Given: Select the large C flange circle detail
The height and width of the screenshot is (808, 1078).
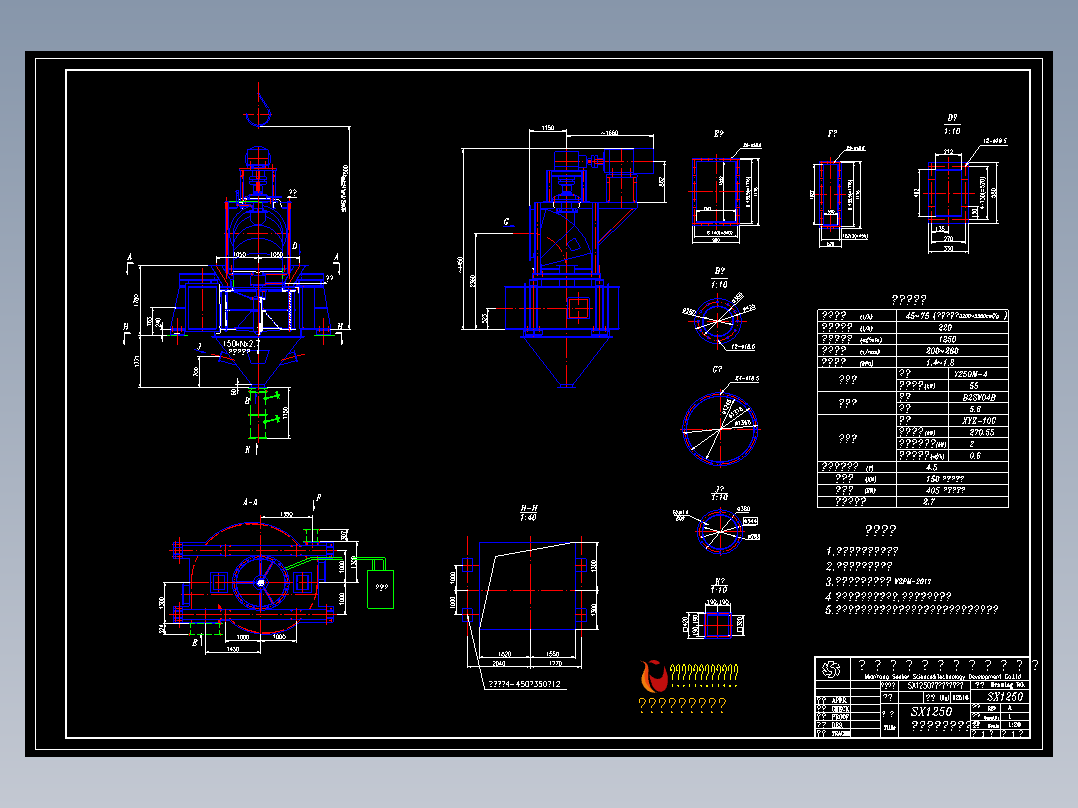Looking at the screenshot, I should (719, 428).
